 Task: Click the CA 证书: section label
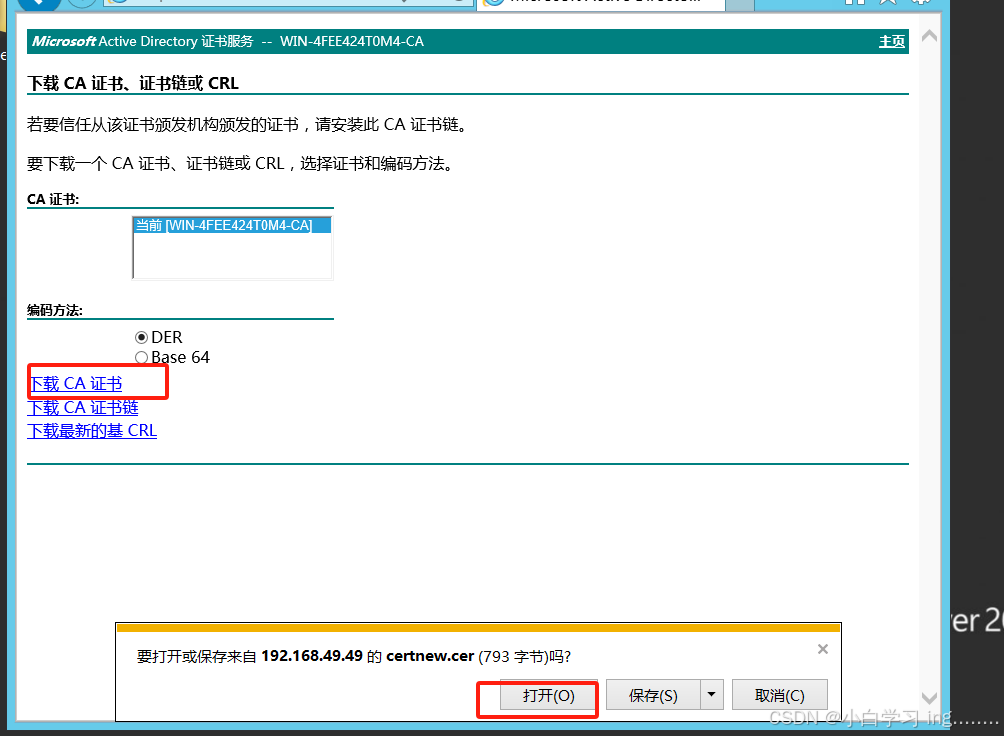click(53, 199)
